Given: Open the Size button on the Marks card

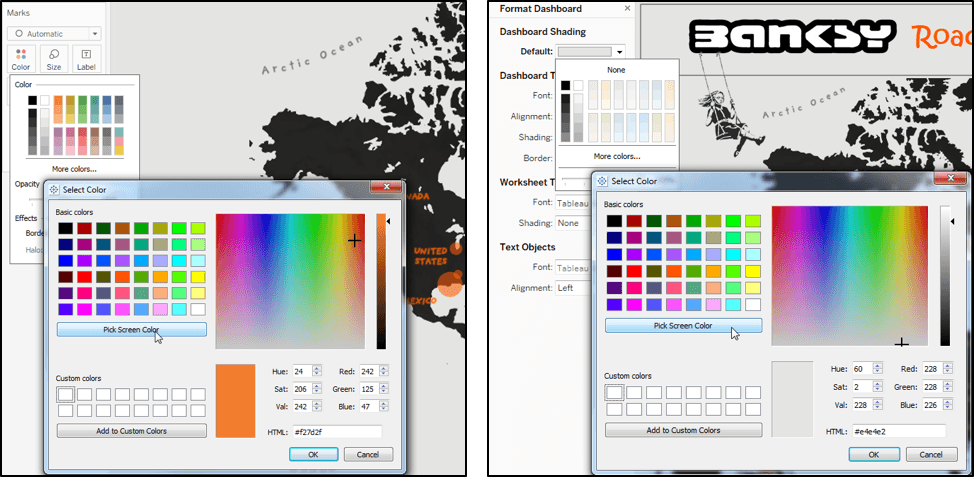Looking at the screenshot, I should pyautogui.click(x=54, y=59).
